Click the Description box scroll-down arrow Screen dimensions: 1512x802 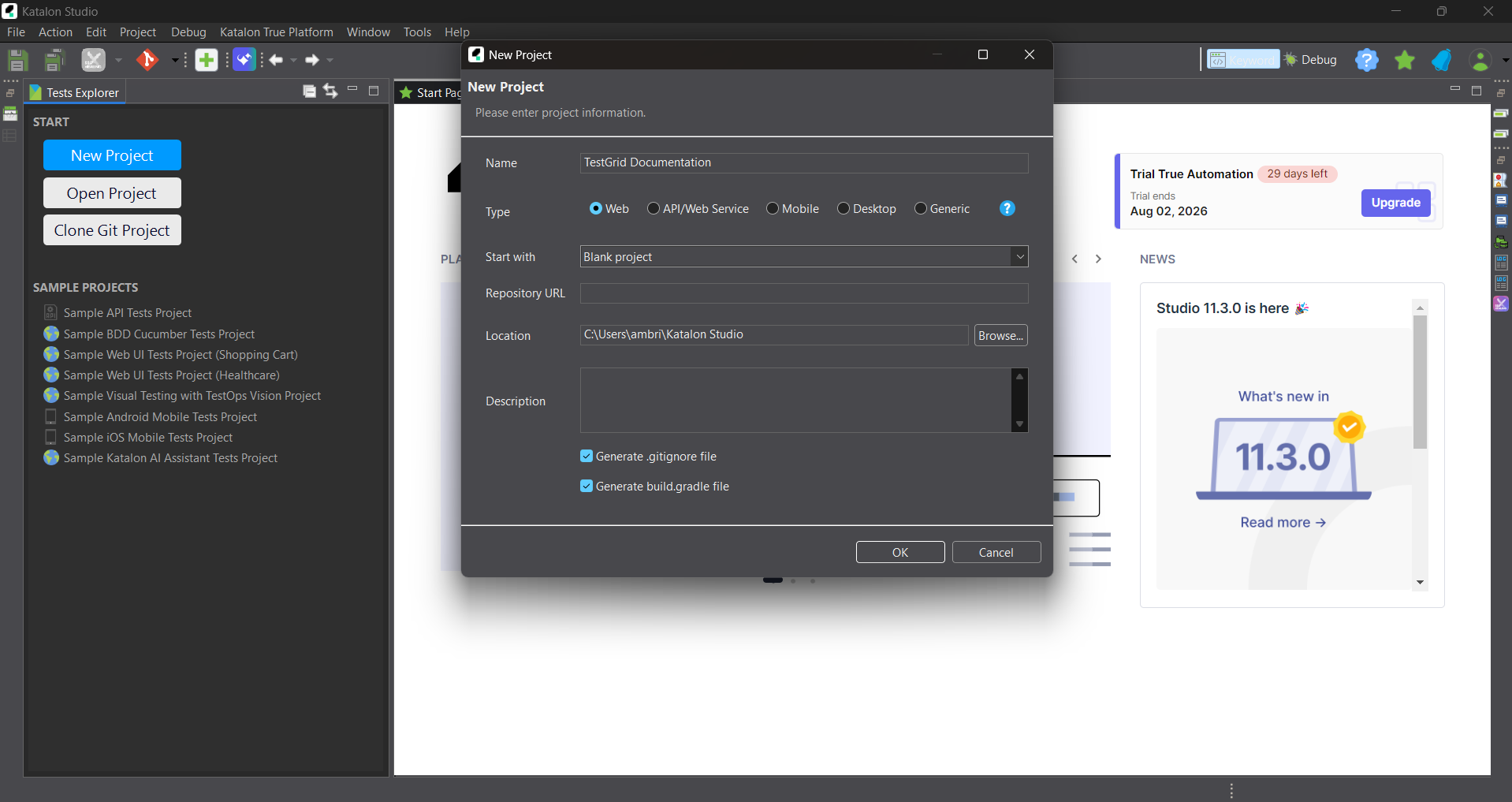pyautogui.click(x=1019, y=424)
